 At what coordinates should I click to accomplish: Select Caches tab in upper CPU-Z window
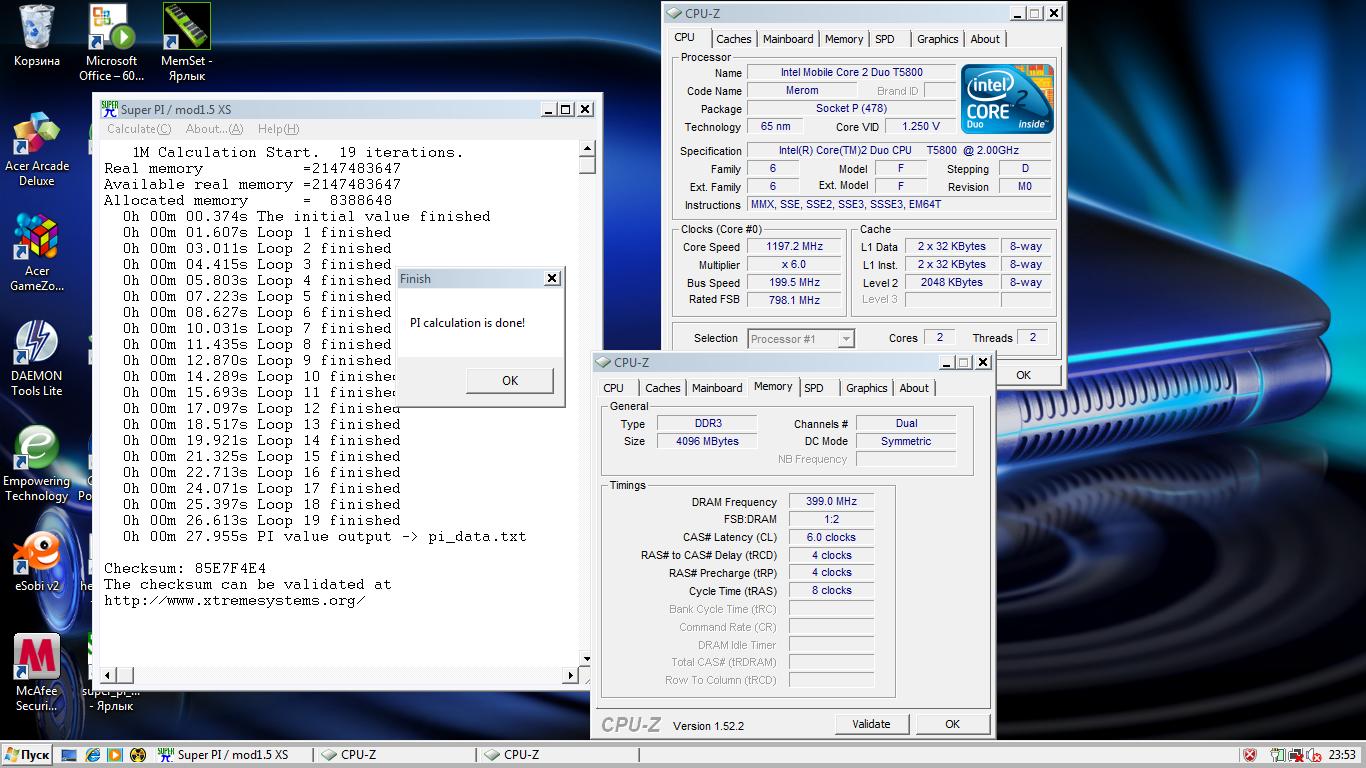733,39
